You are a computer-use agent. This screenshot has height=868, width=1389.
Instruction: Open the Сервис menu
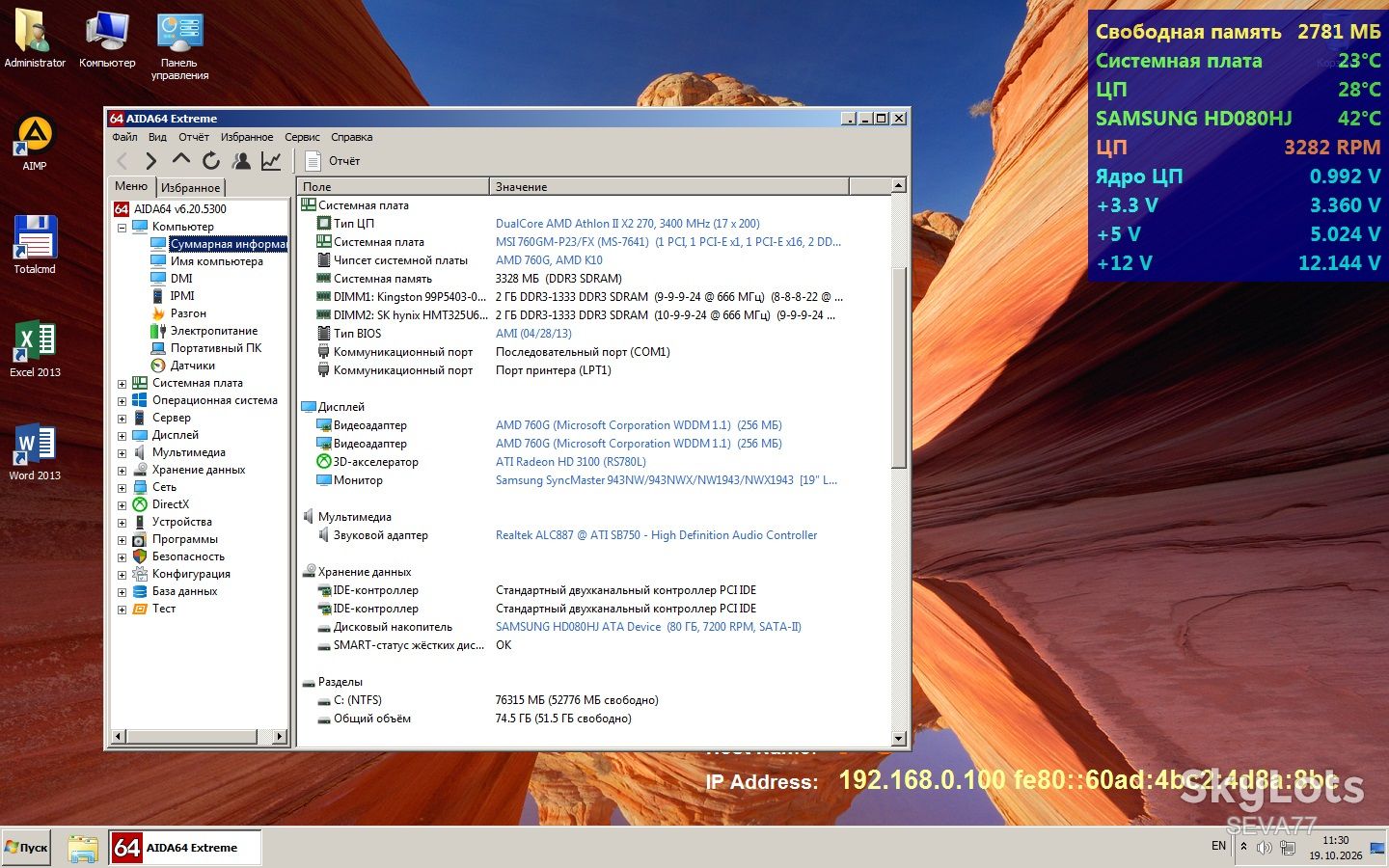[302, 137]
